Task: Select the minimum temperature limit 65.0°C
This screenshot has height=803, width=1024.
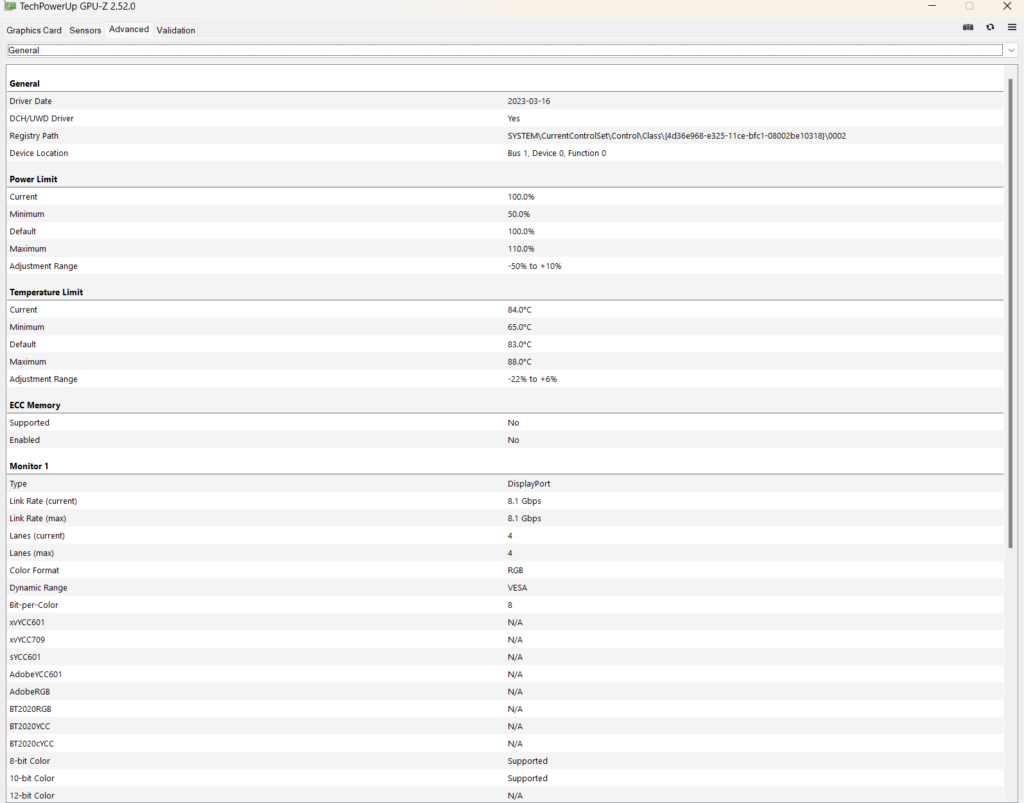Action: point(520,327)
